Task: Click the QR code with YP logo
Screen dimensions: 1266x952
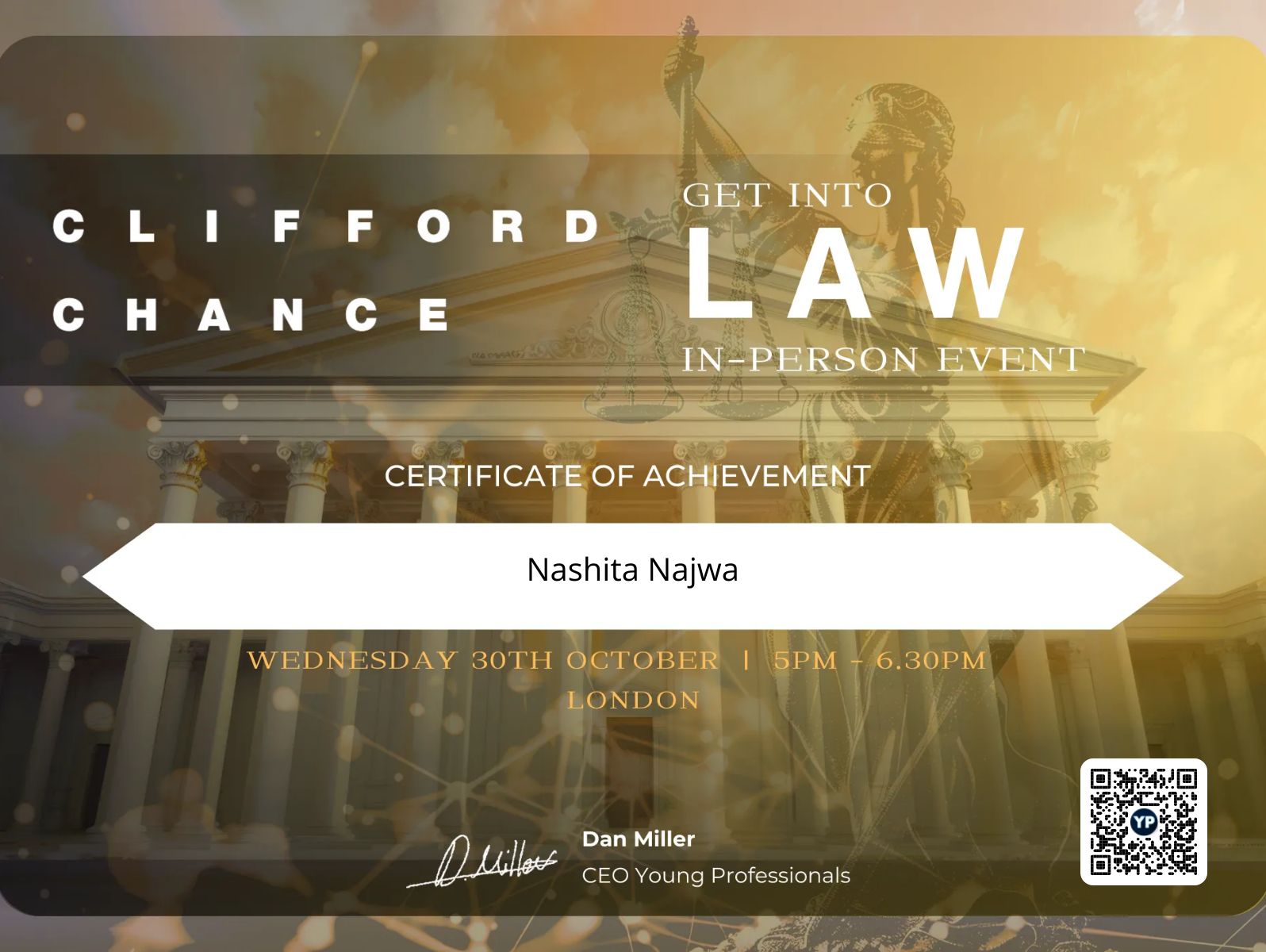Action: [1143, 821]
